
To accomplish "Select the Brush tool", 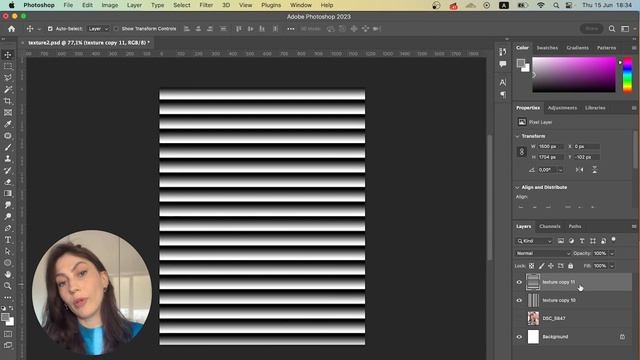I will point(8,147).
